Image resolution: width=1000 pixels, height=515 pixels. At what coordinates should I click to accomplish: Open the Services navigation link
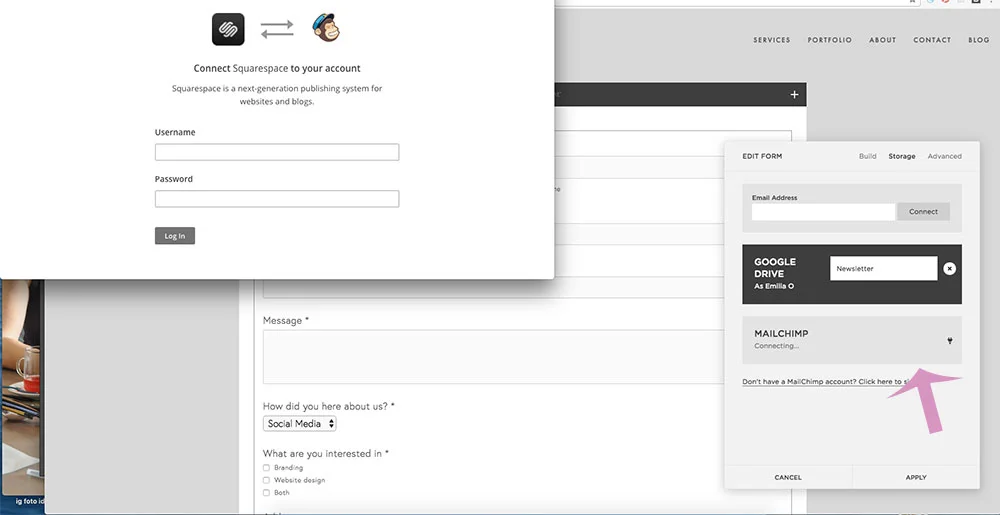(x=772, y=40)
